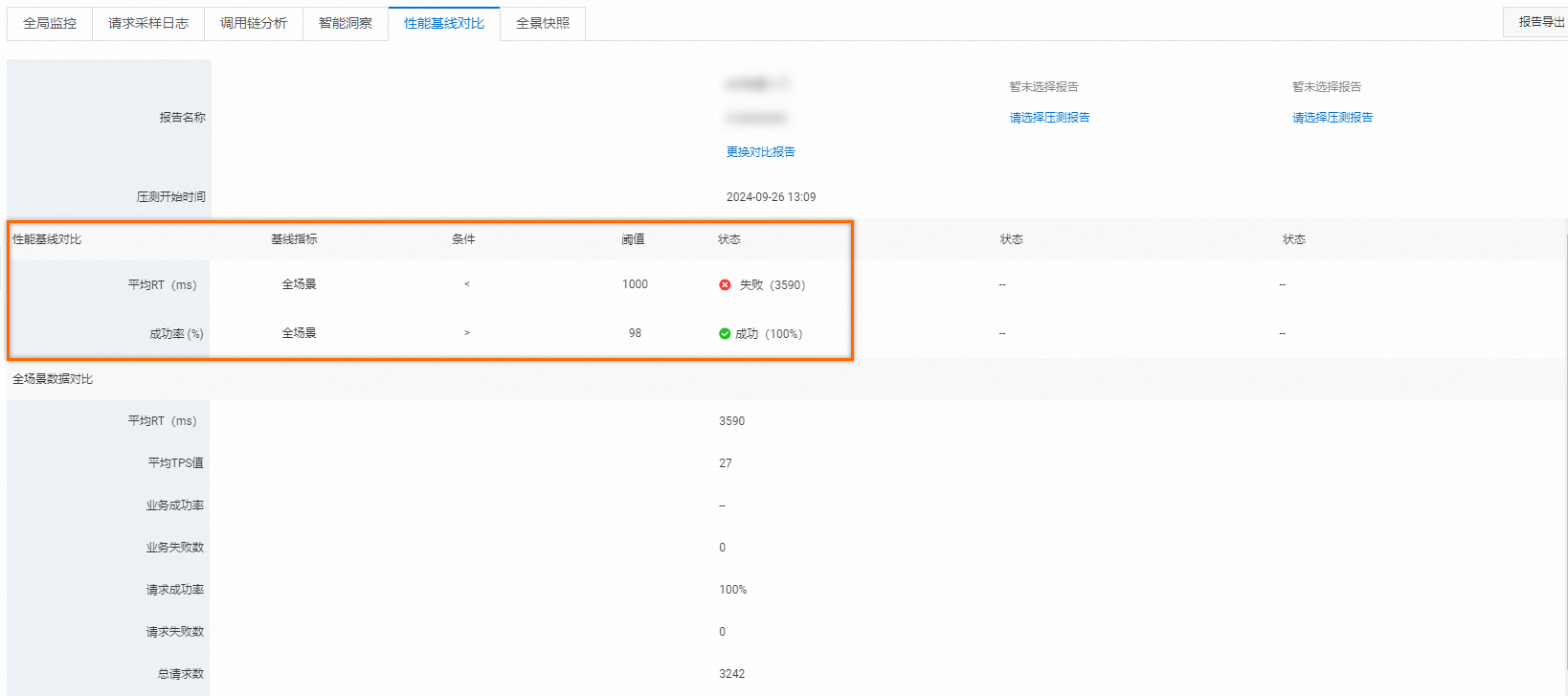Image resolution: width=1568 pixels, height=696 pixels.
Task: Select the 智能洞察 tab
Action: point(346,23)
